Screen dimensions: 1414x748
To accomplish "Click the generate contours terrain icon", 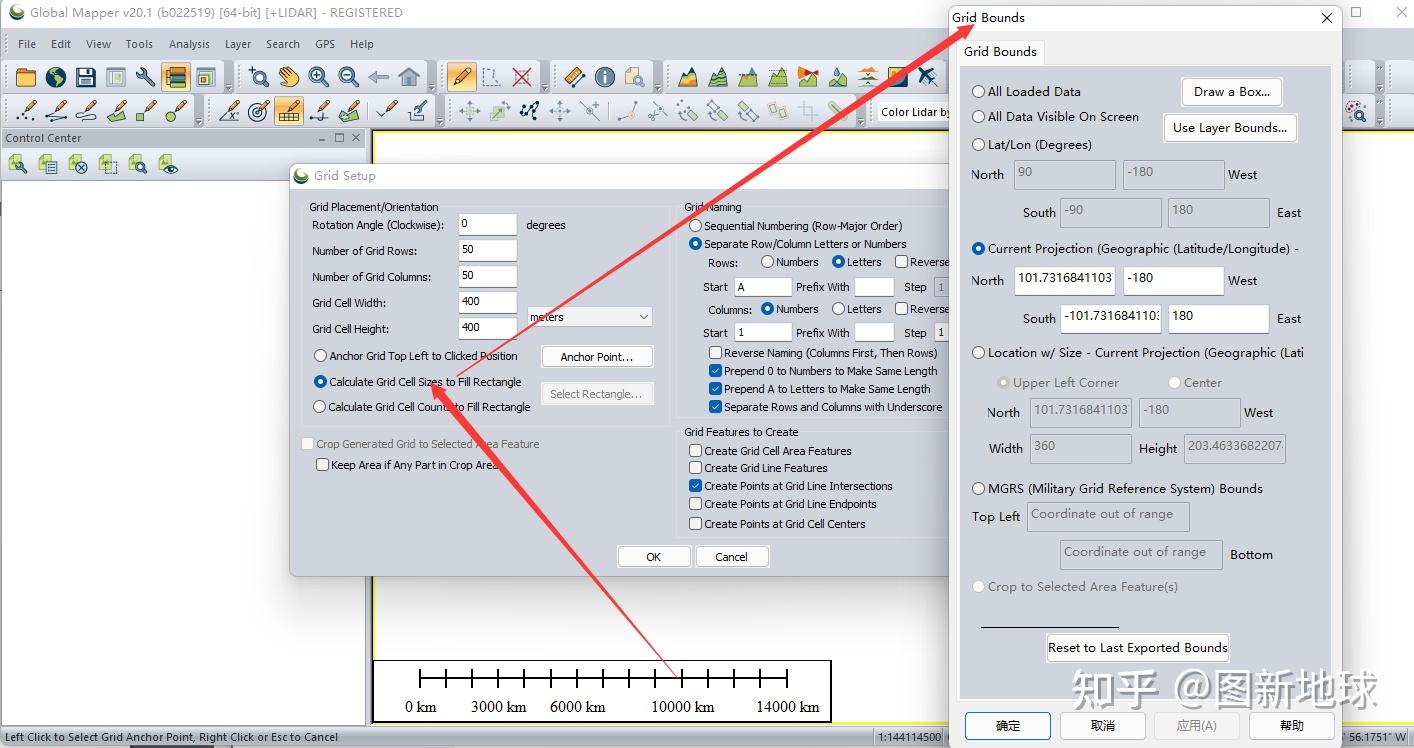I will click(718, 77).
